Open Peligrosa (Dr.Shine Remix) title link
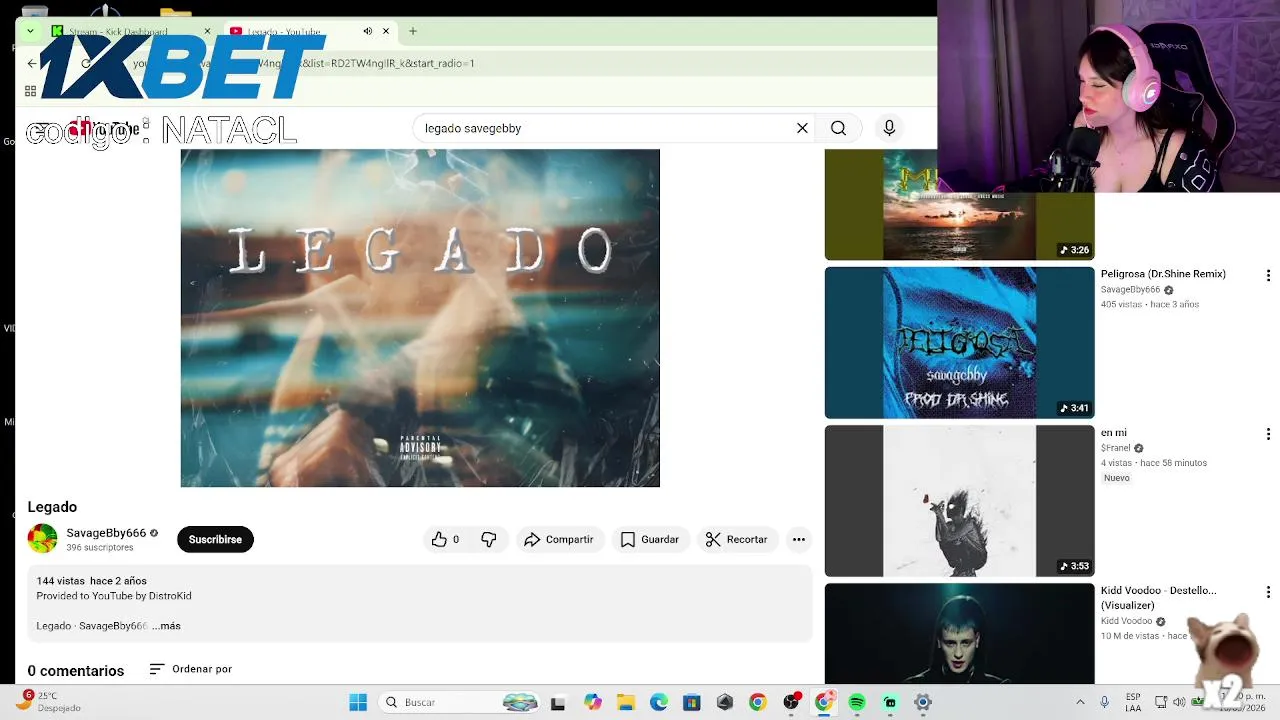Image resolution: width=1280 pixels, height=720 pixels. point(1163,274)
